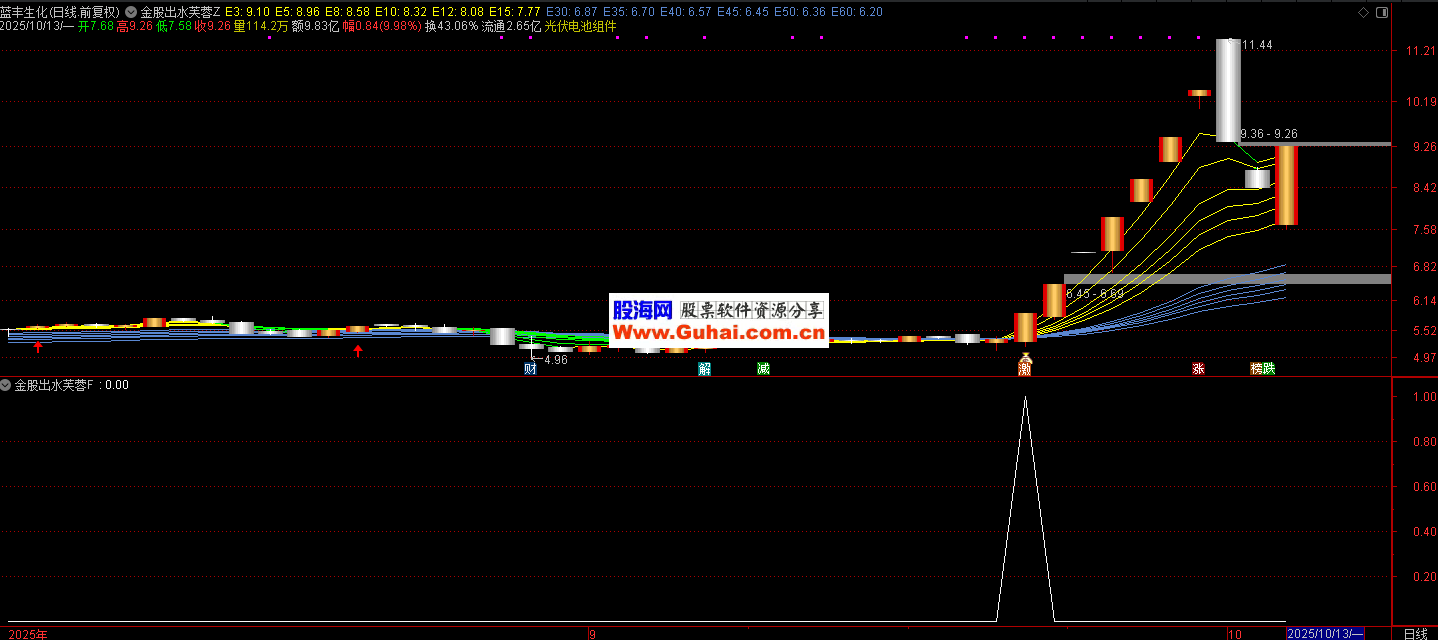Click the 跌 event marker icon

[x=1269, y=368]
